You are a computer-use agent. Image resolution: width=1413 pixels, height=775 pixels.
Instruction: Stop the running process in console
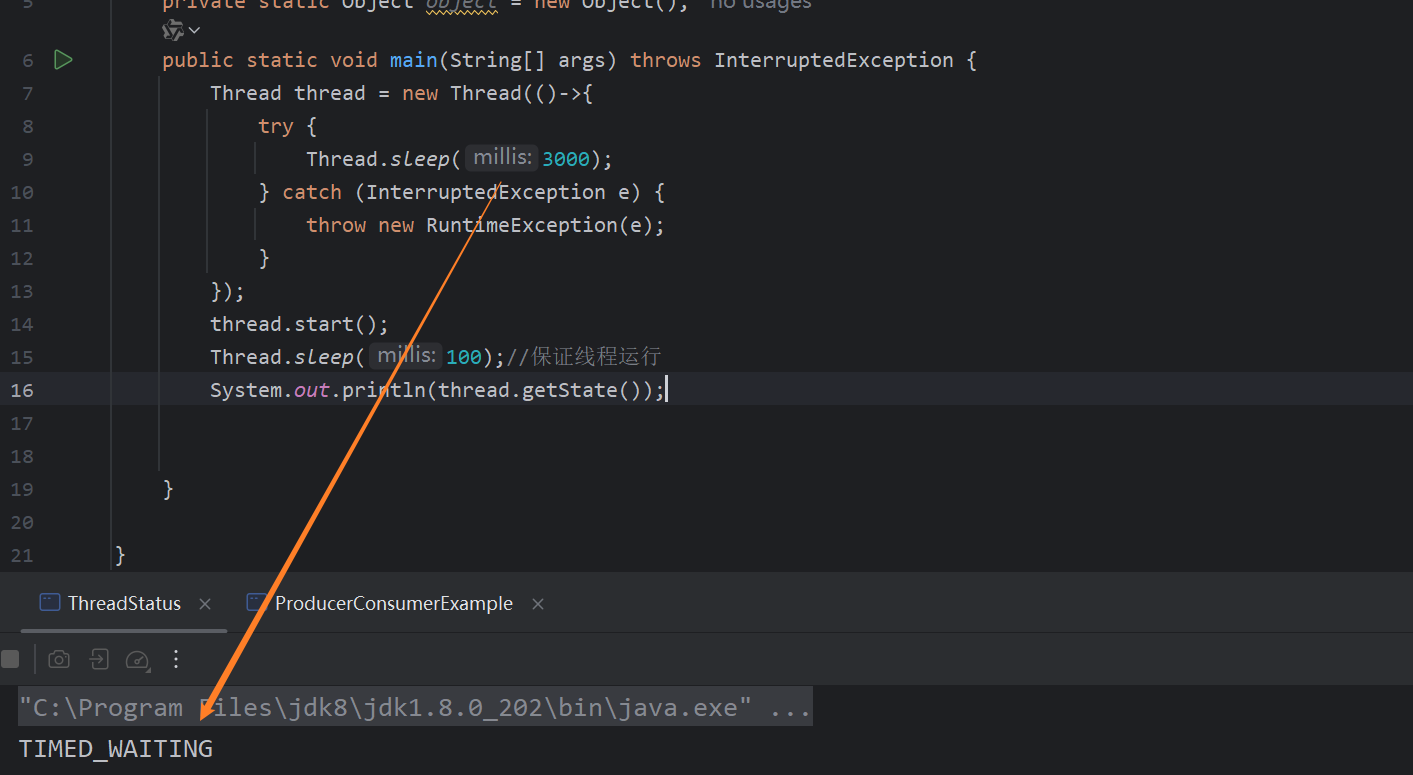[10, 659]
